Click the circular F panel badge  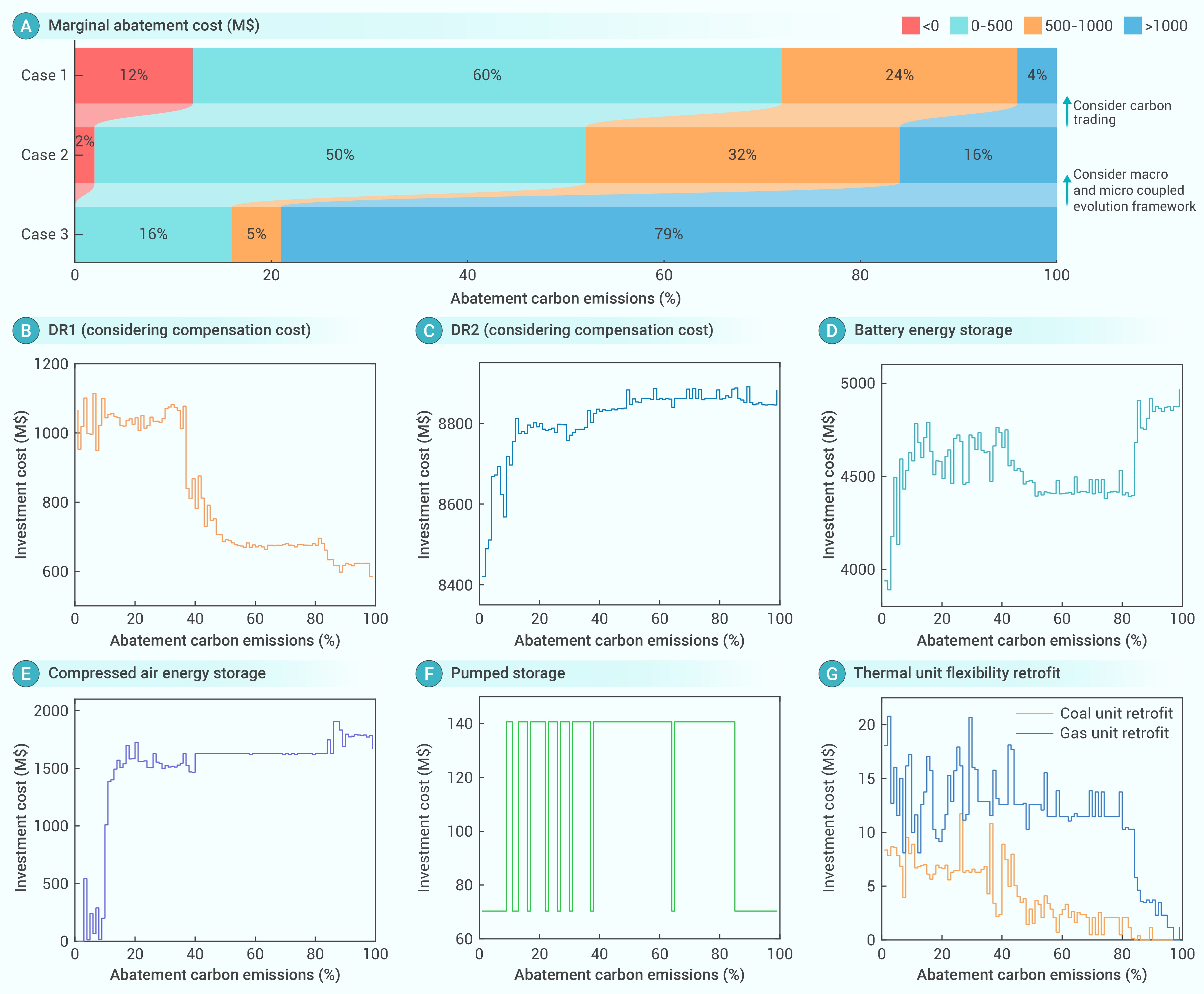click(429, 673)
